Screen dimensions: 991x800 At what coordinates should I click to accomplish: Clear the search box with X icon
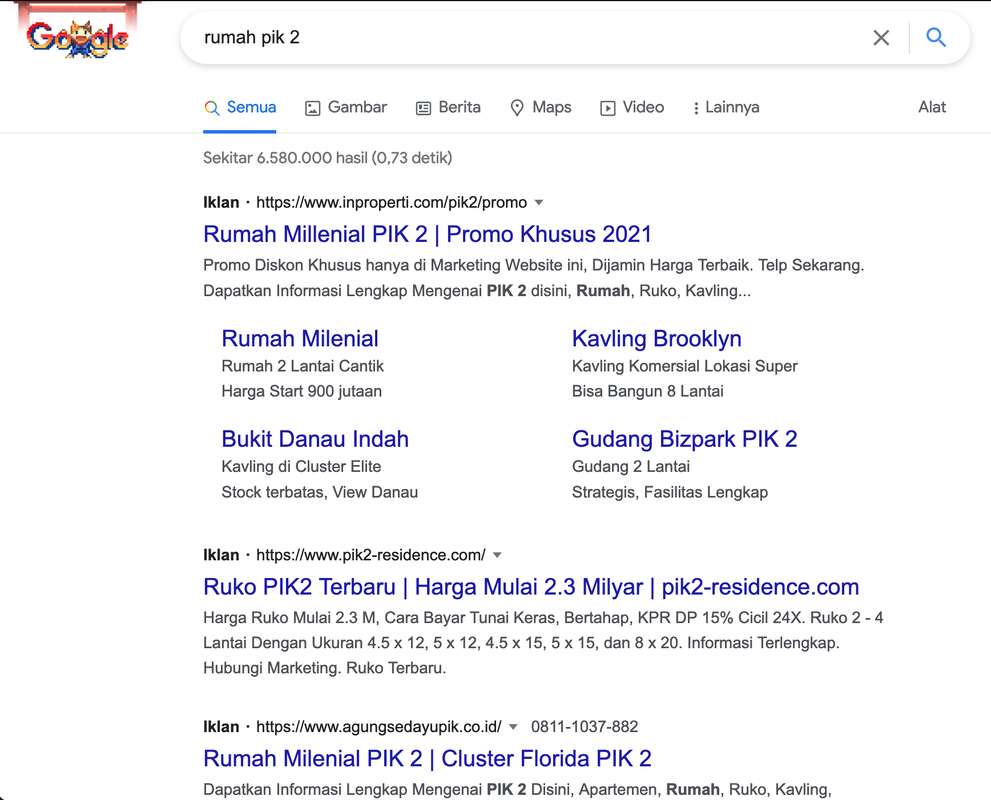click(x=881, y=38)
